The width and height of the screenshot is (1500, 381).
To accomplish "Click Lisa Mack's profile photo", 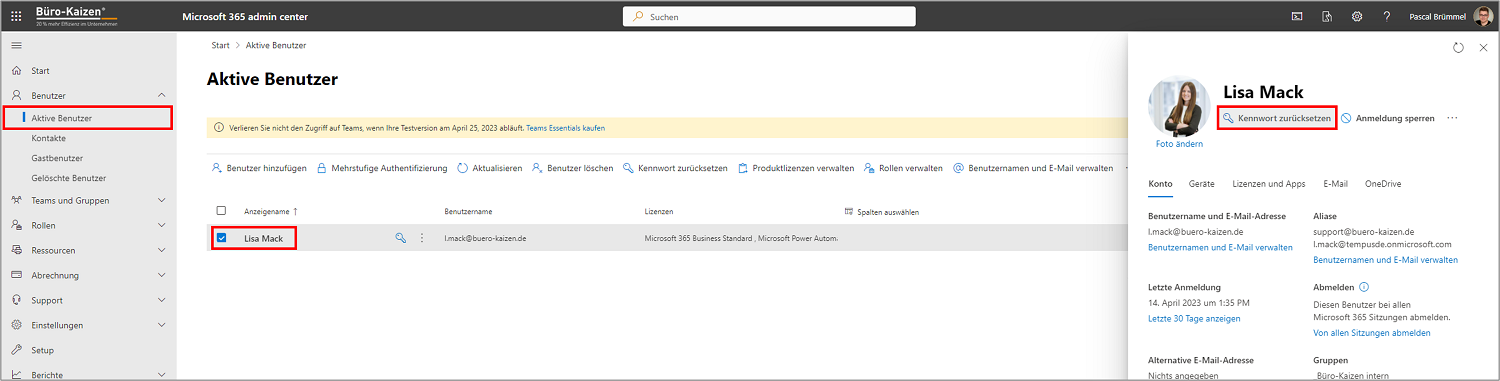I will (x=1179, y=107).
